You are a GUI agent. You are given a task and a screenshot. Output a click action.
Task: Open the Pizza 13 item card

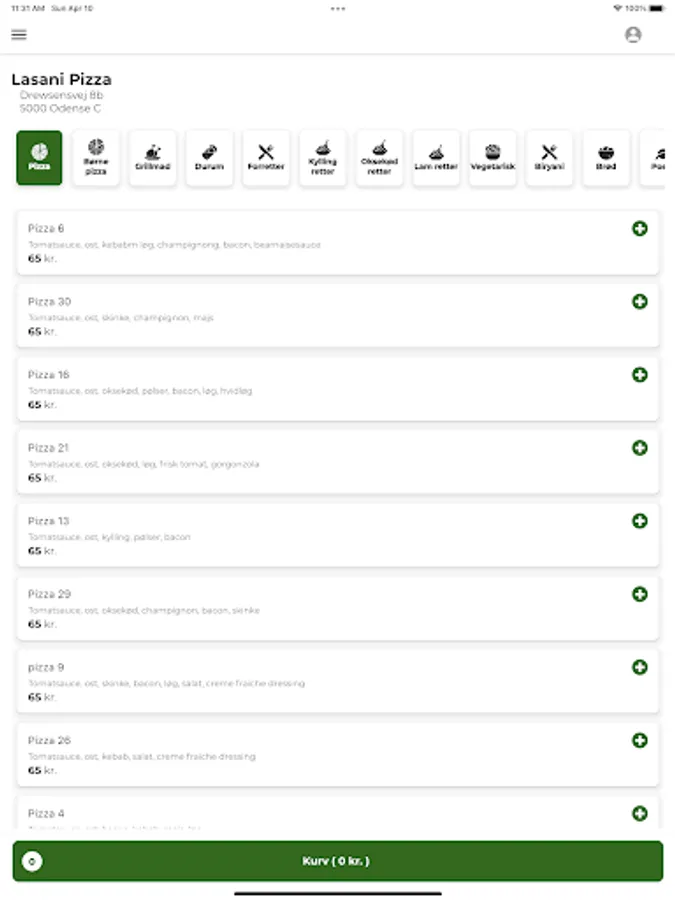pos(300,535)
